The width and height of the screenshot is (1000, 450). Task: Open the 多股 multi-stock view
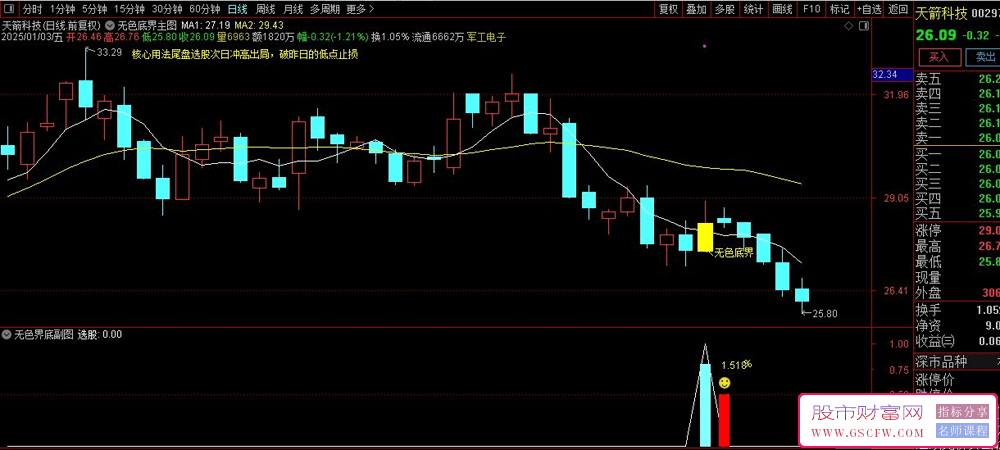(x=724, y=9)
